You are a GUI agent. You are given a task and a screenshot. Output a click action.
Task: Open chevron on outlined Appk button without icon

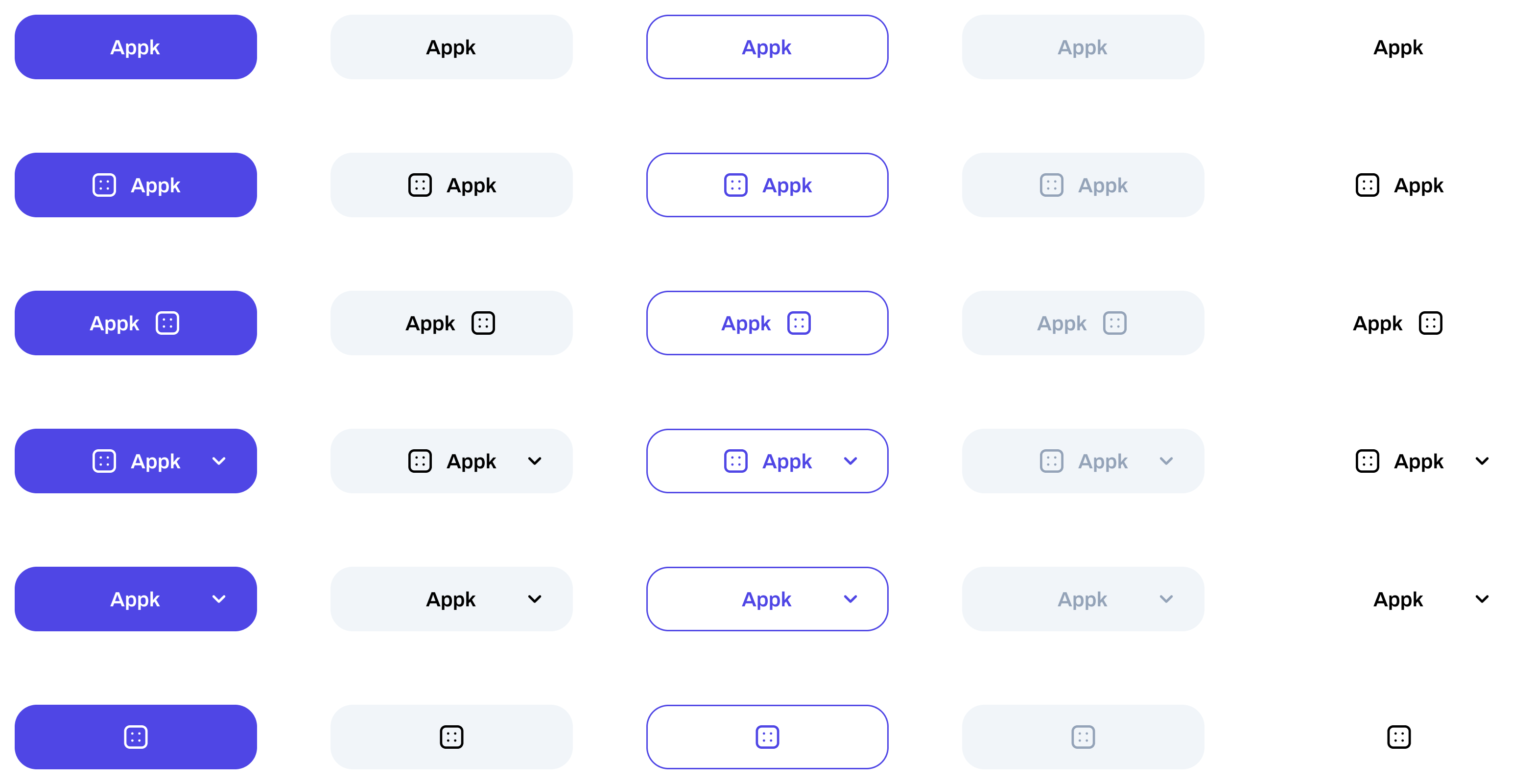click(x=850, y=599)
